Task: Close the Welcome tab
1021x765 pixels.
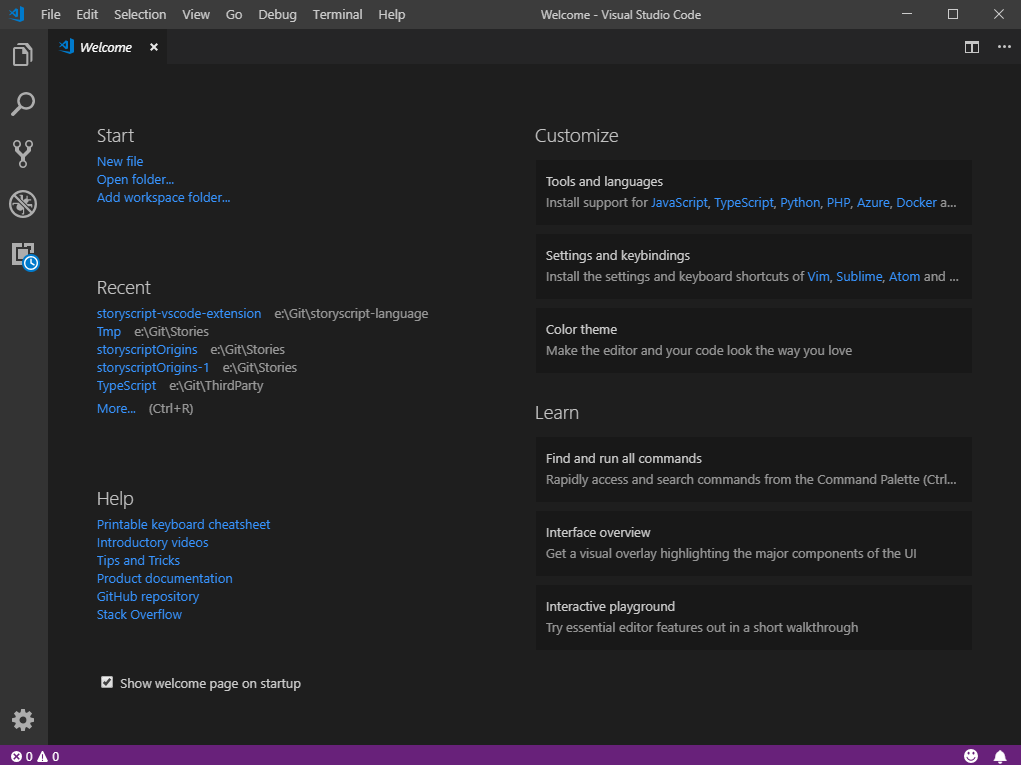Action: coord(154,47)
